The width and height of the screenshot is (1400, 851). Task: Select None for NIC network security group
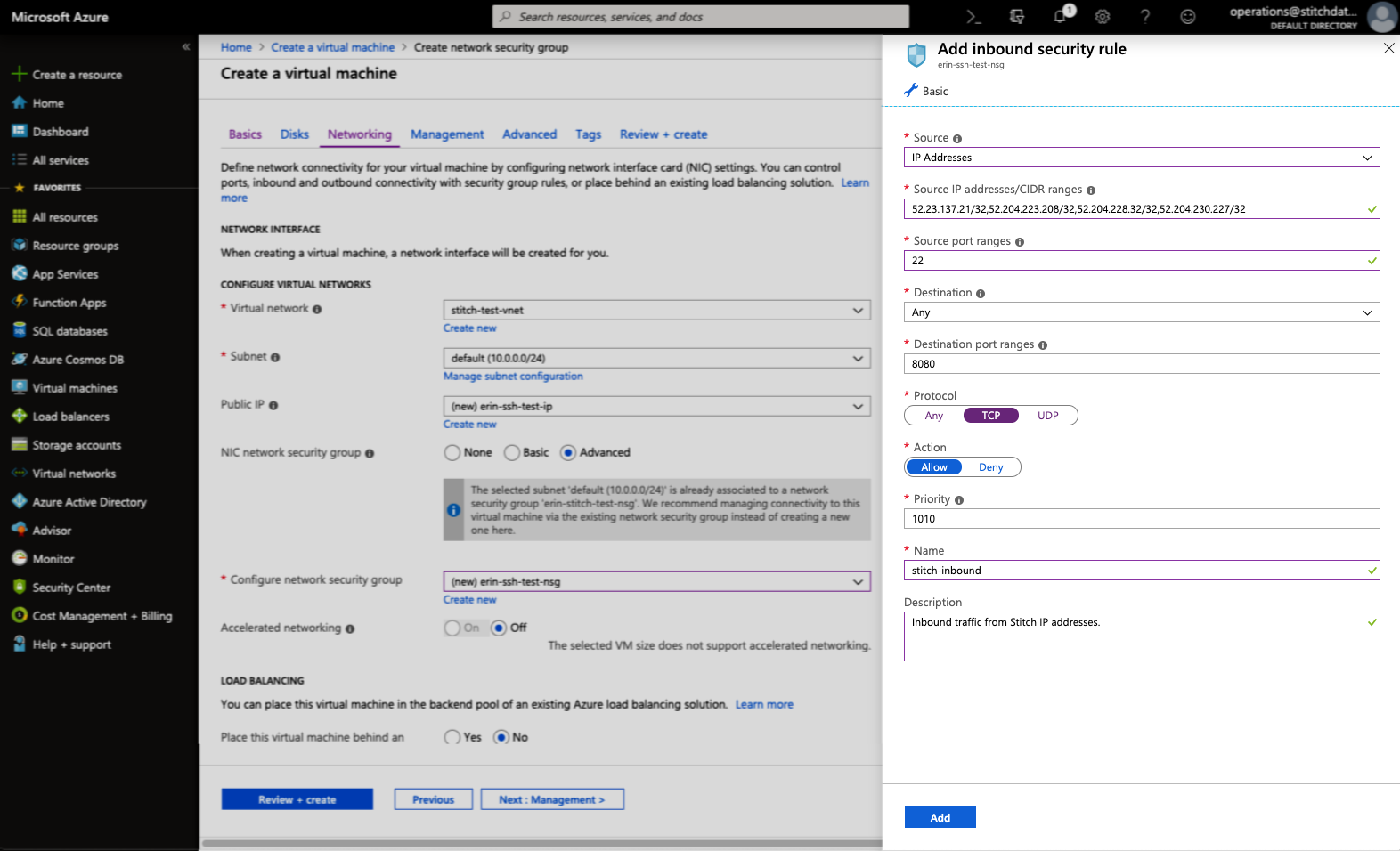coord(452,452)
